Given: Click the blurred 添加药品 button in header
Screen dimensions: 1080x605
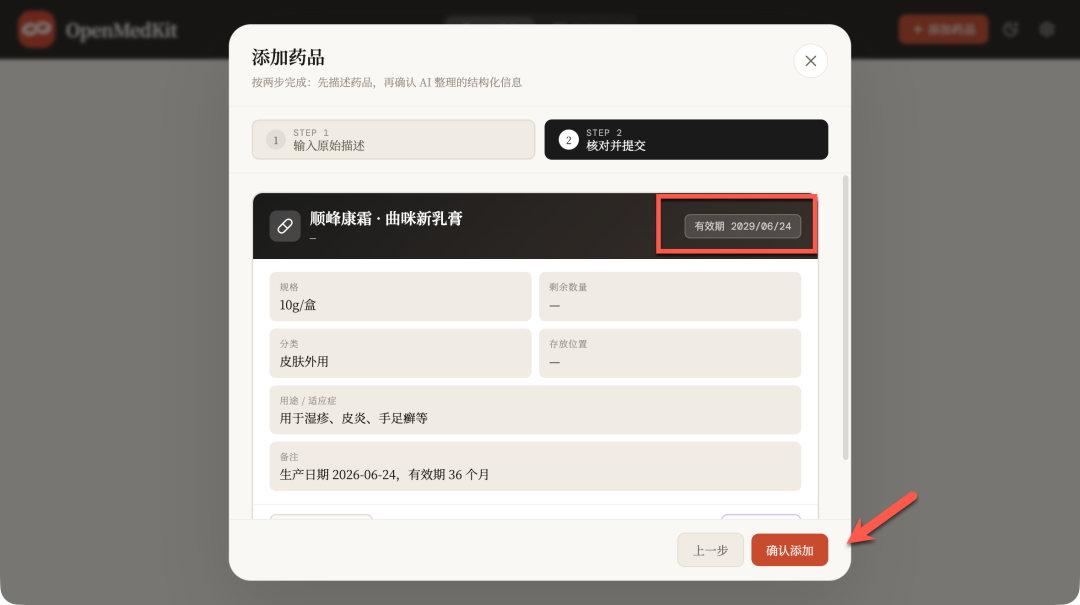Looking at the screenshot, I should [x=944, y=30].
